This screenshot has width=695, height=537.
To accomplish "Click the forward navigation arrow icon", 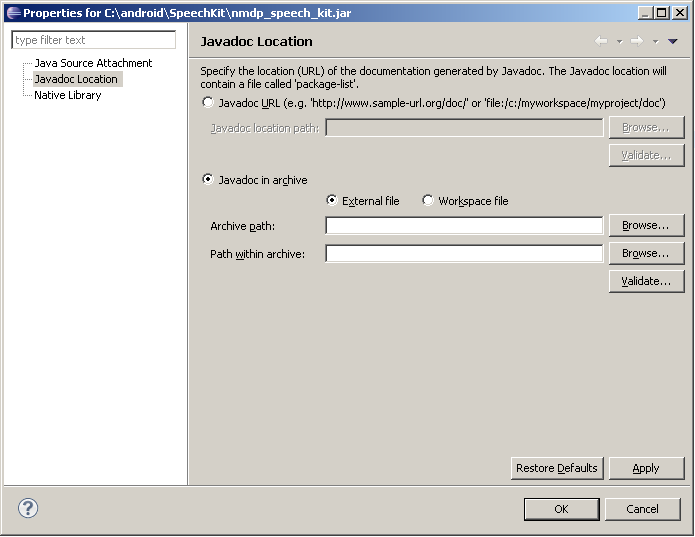I will click(637, 41).
